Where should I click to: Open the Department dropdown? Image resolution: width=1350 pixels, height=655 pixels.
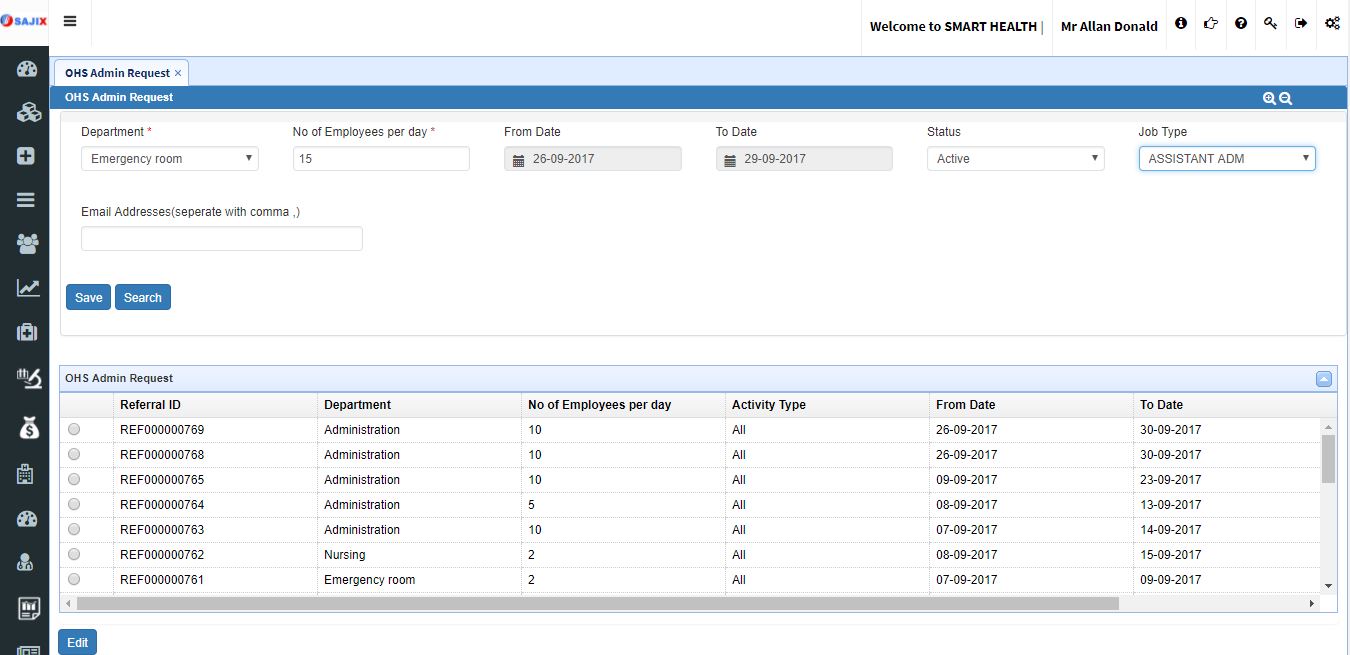[x=169, y=159]
